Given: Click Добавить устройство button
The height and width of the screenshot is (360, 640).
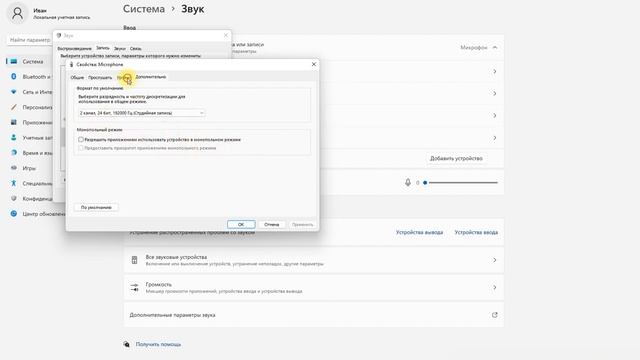Looking at the screenshot, I should (x=456, y=158).
